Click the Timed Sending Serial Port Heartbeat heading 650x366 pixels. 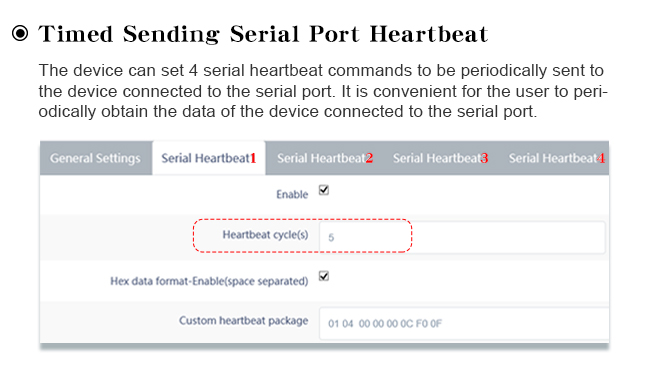[x=263, y=34]
